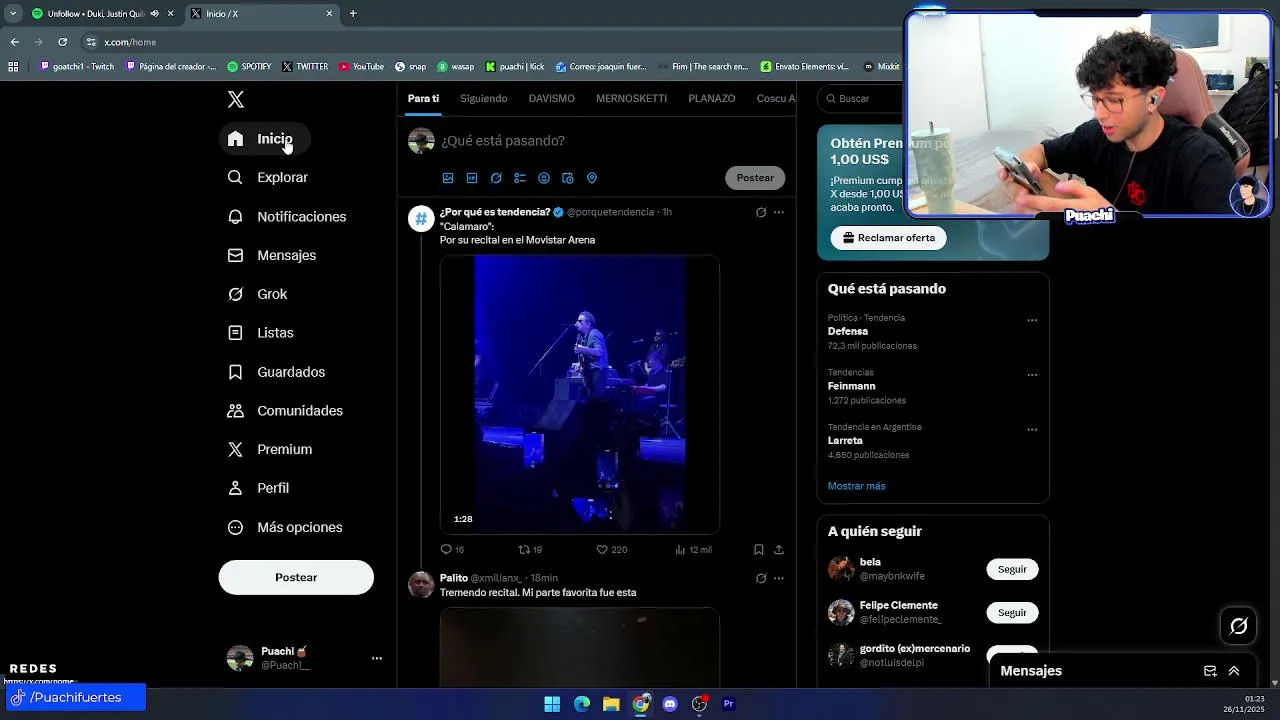Click the Grok enhance icon in composer
Viewport: 1280px width, 720px height.
(x=496, y=178)
